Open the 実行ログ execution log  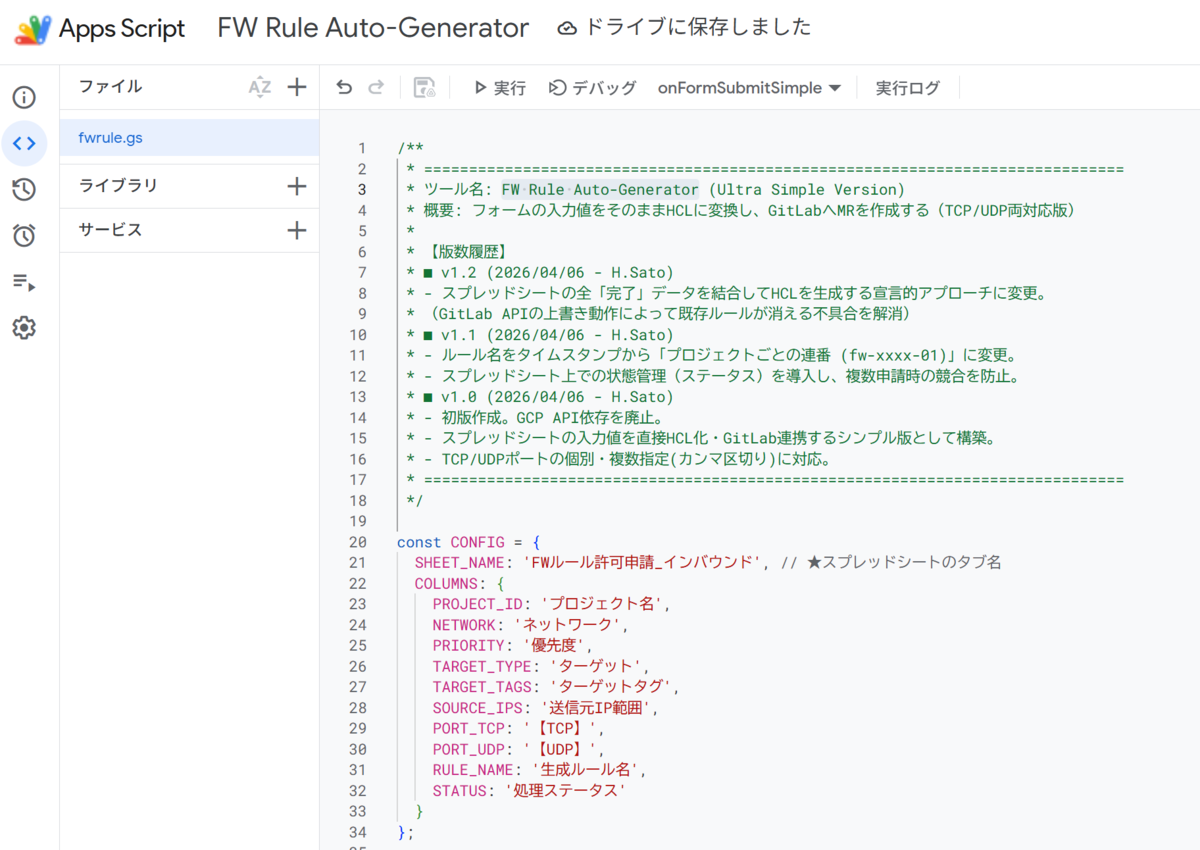pyautogui.click(x=908, y=88)
